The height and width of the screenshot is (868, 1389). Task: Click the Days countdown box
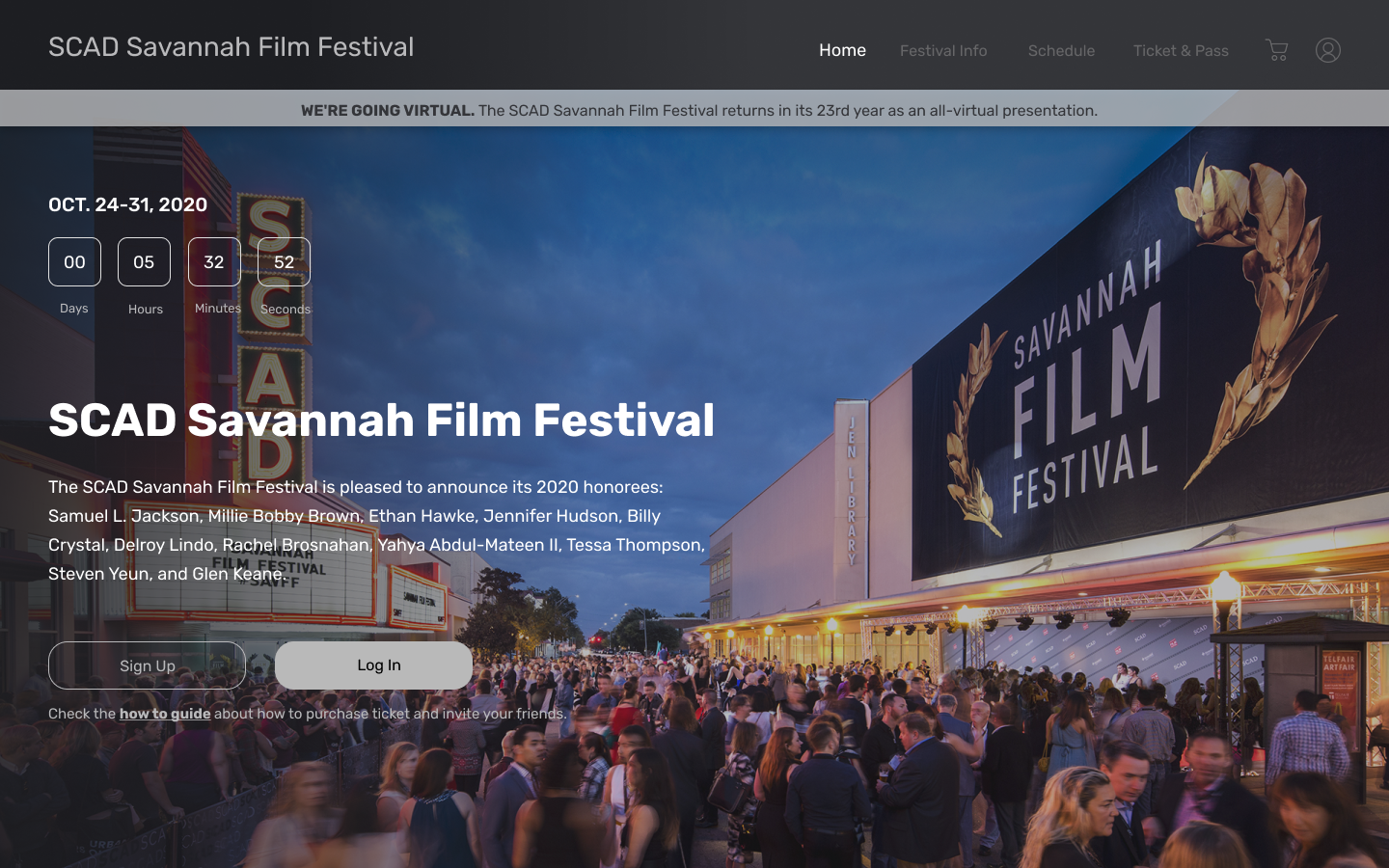point(74,262)
